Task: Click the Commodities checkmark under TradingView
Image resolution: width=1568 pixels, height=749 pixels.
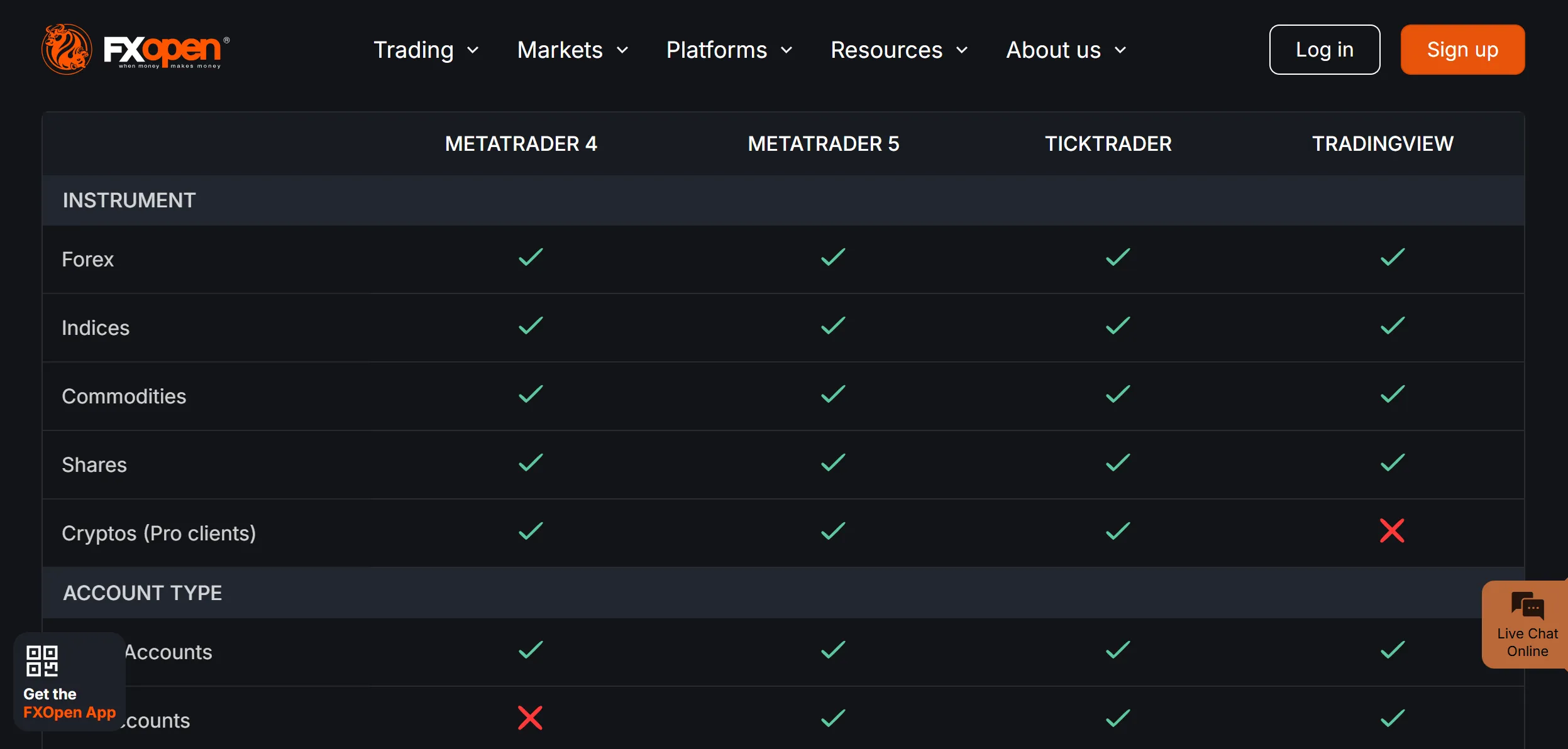Action: 1393,395
